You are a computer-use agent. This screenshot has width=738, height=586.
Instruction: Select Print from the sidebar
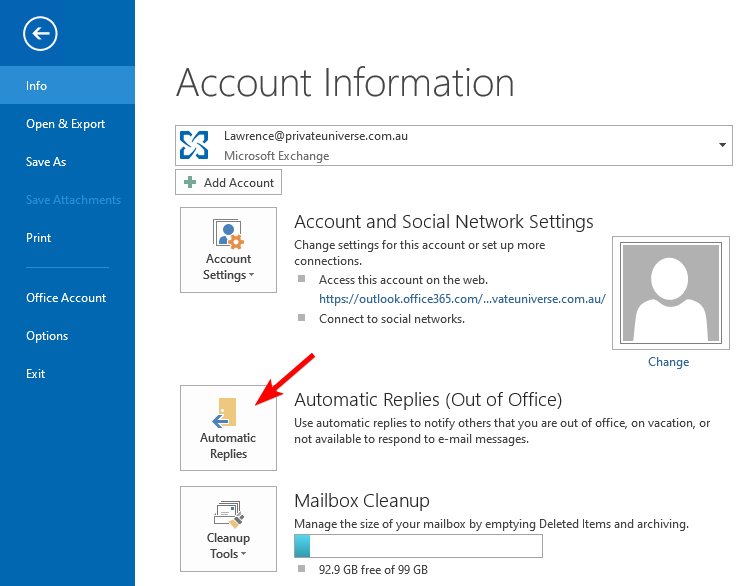[x=38, y=238]
